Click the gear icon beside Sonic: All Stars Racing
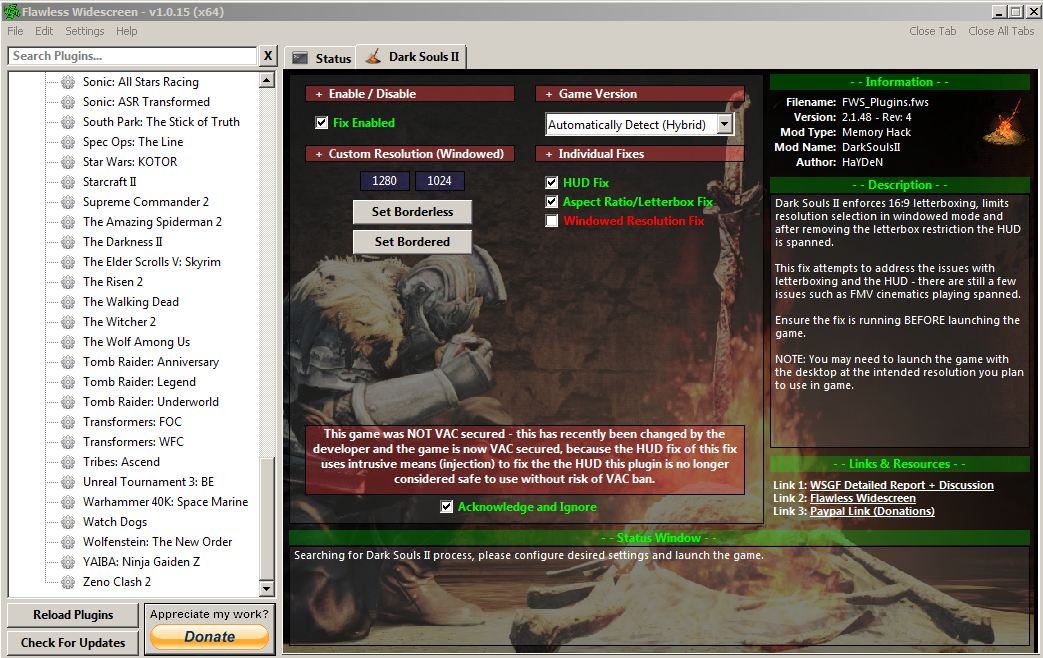 68,82
